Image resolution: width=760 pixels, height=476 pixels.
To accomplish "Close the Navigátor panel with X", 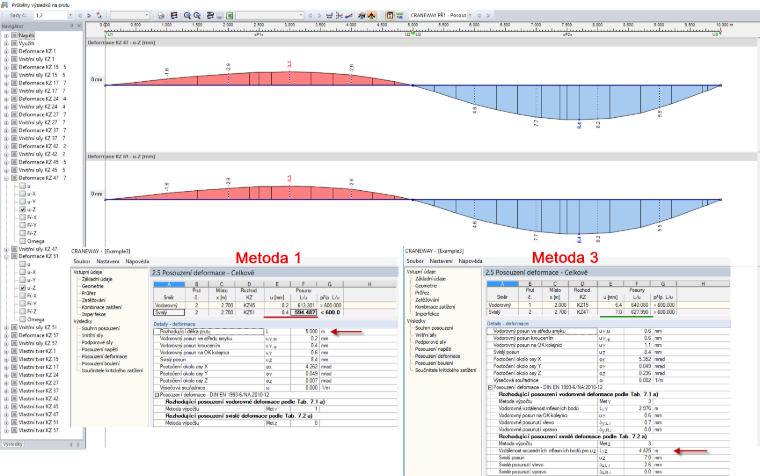I will pos(79,26).
